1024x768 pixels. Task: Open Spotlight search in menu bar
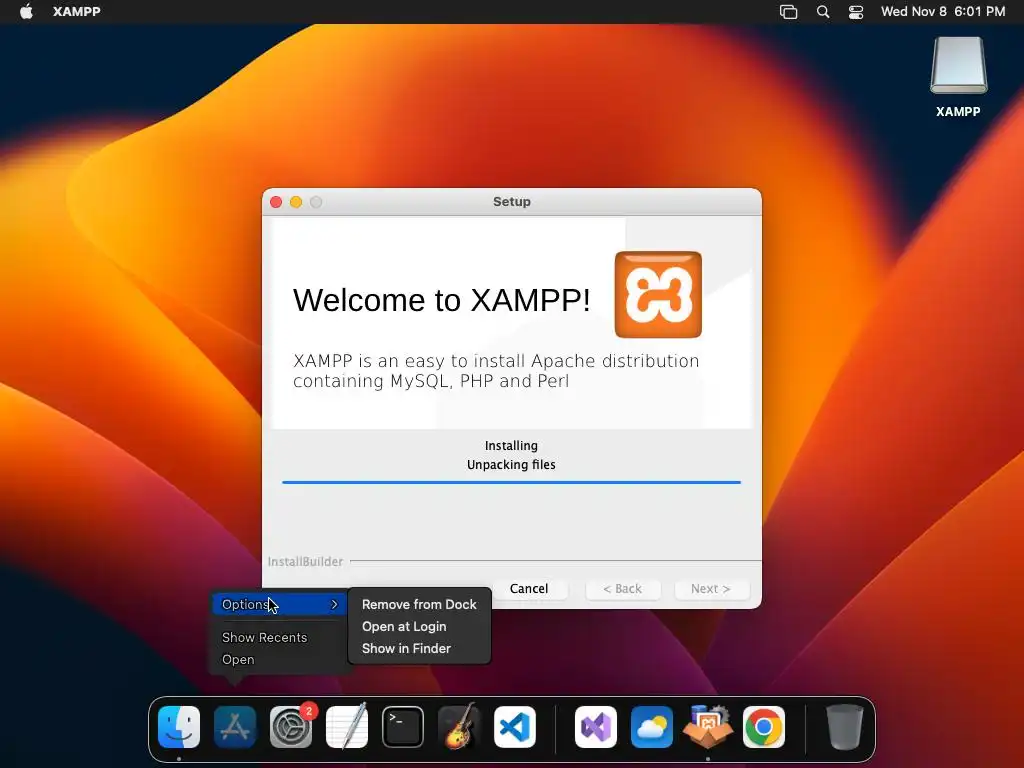pos(823,12)
